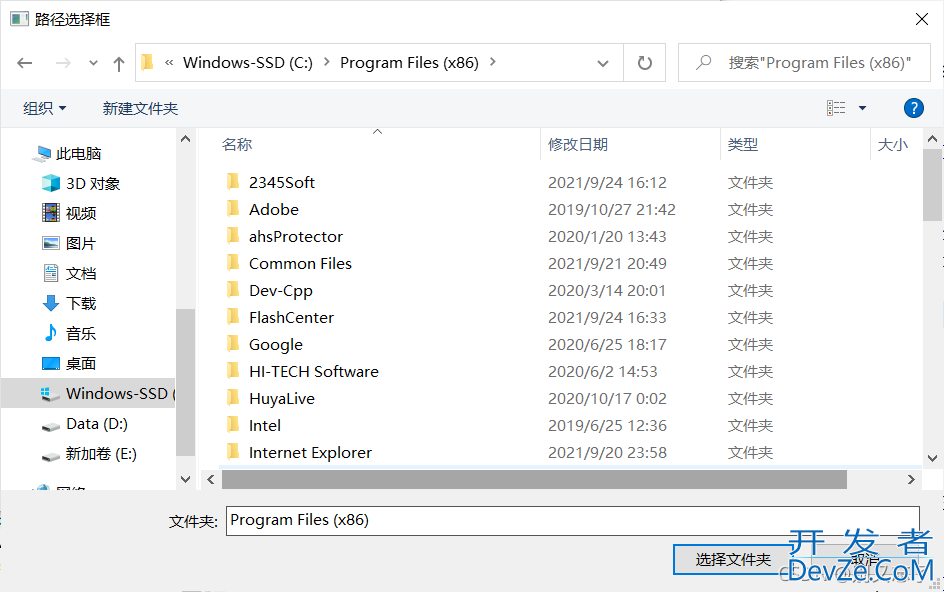The height and width of the screenshot is (592, 944).
Task: Click the date 2020/10/17 0:02
Action: 607,399
